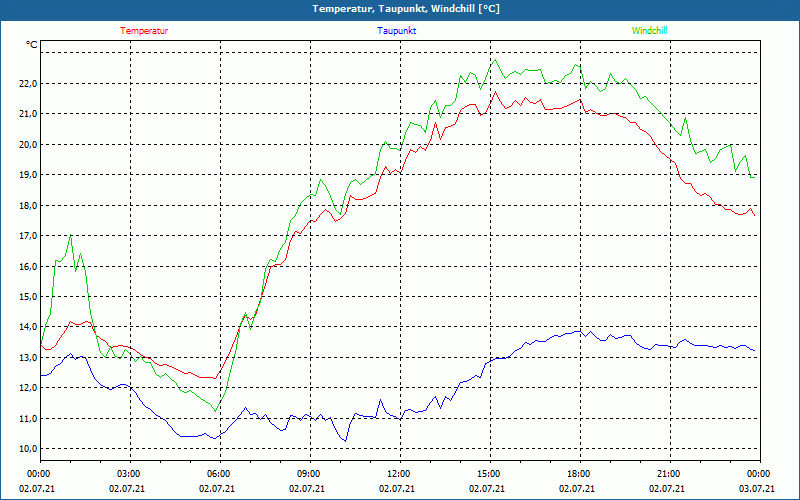800x500 pixels.
Task: Click the 03.07.21 date label
Action: point(757,488)
